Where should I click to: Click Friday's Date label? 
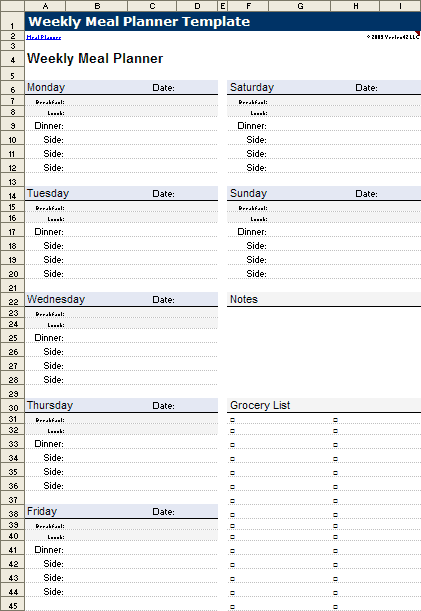163,512
